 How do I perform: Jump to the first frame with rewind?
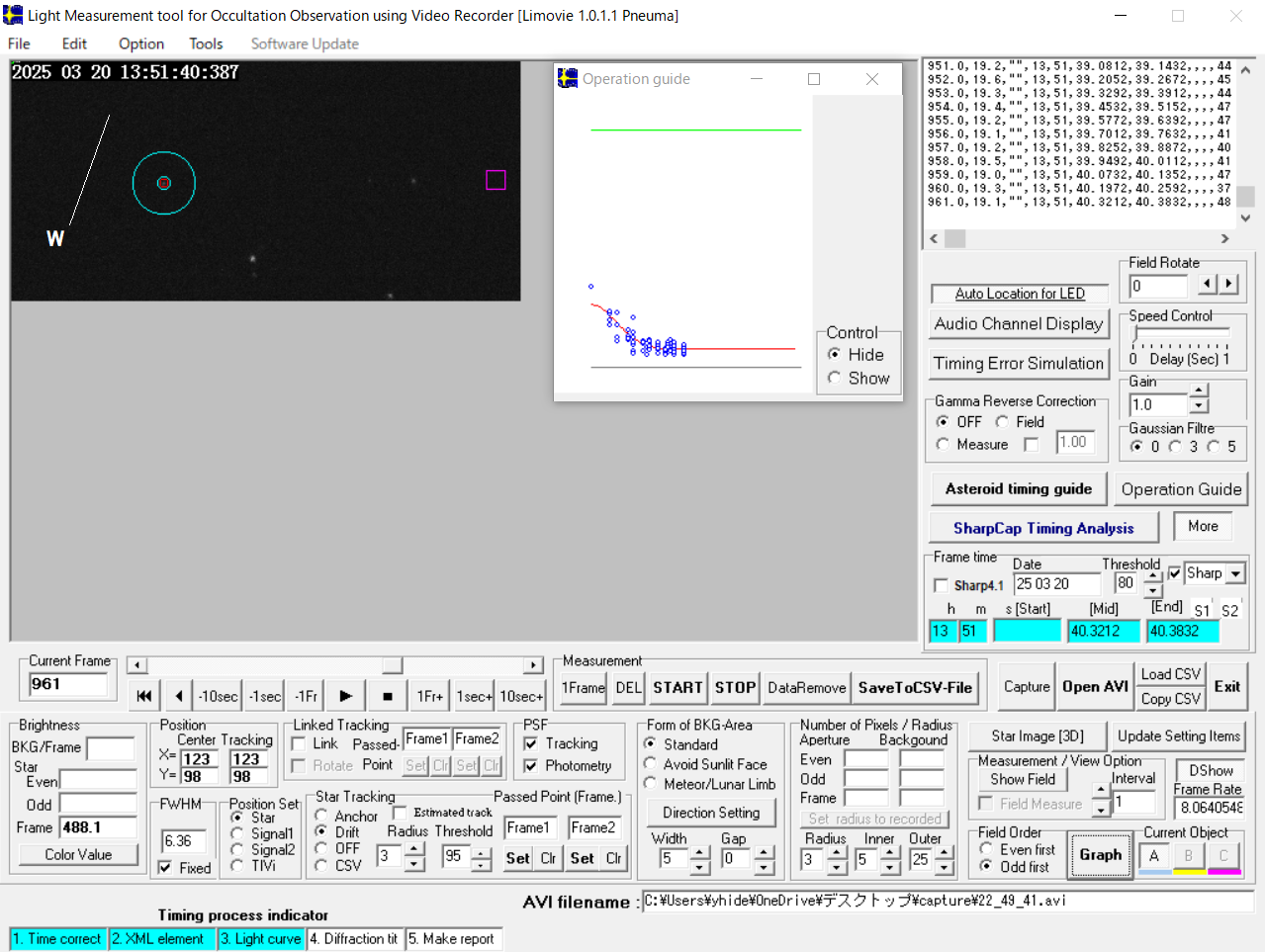pos(144,696)
